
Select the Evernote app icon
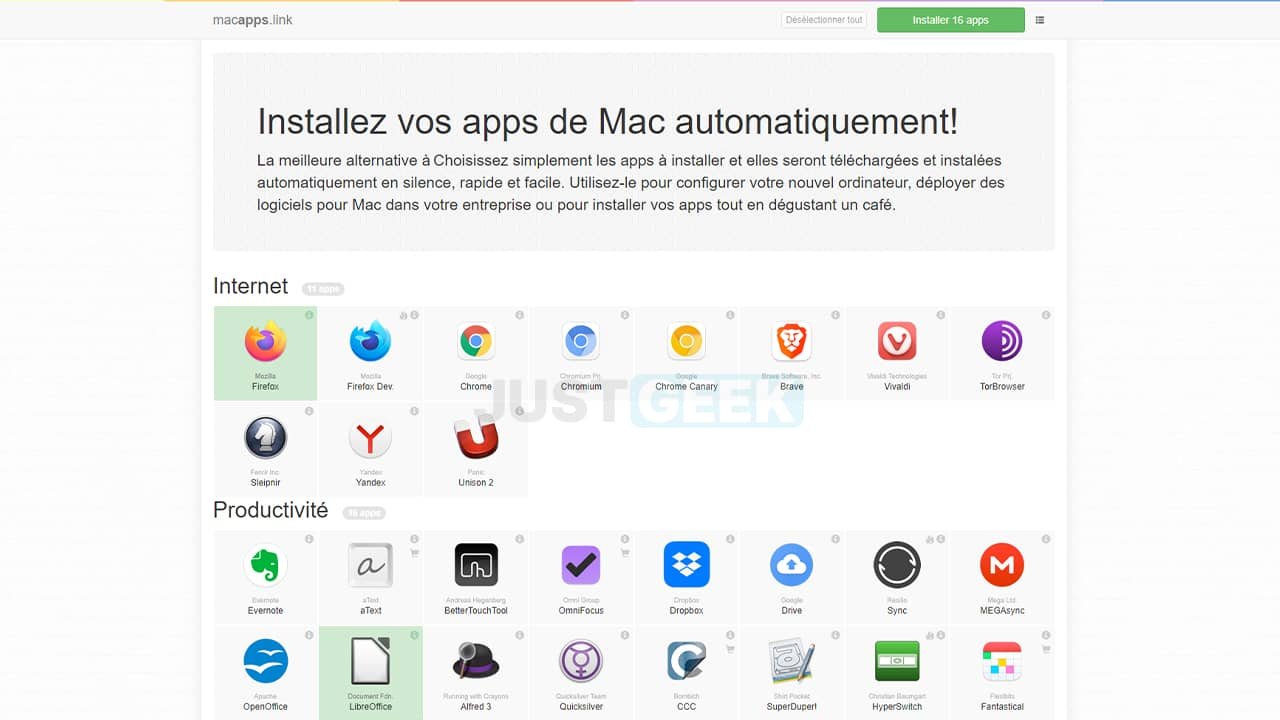(x=265, y=566)
